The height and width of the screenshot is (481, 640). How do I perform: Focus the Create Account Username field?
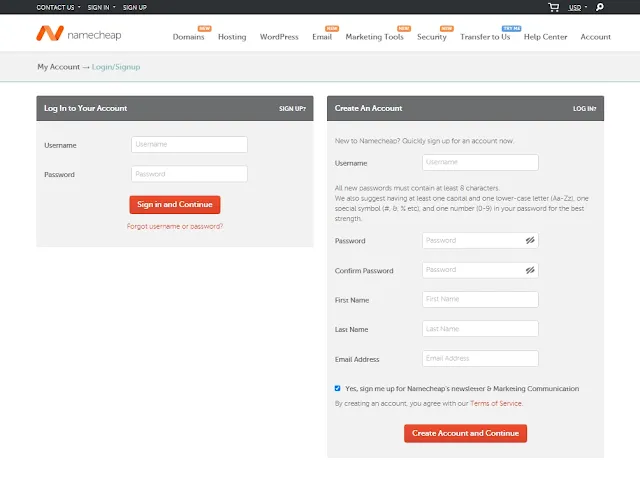[x=480, y=162]
